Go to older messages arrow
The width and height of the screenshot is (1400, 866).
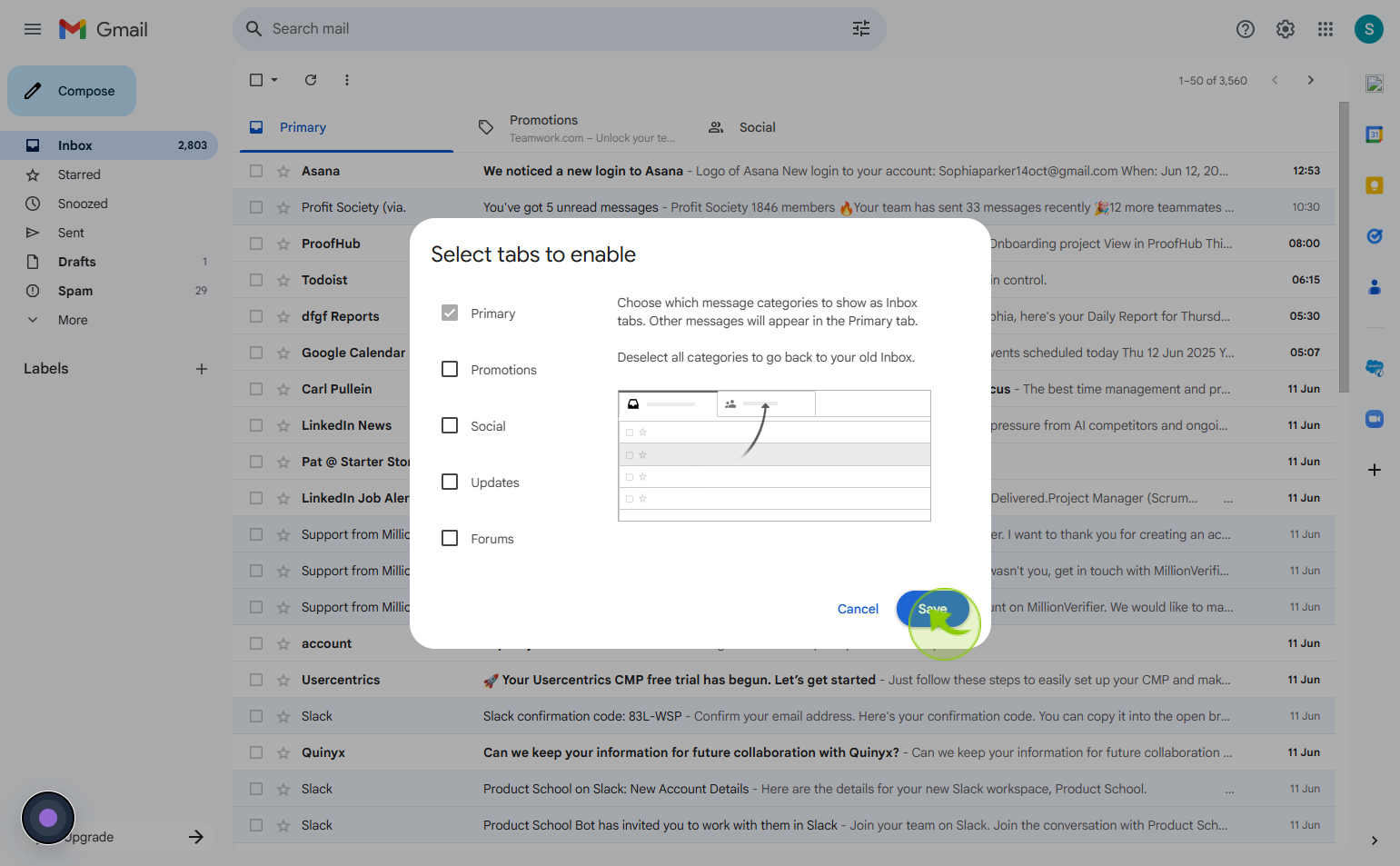click(1310, 80)
